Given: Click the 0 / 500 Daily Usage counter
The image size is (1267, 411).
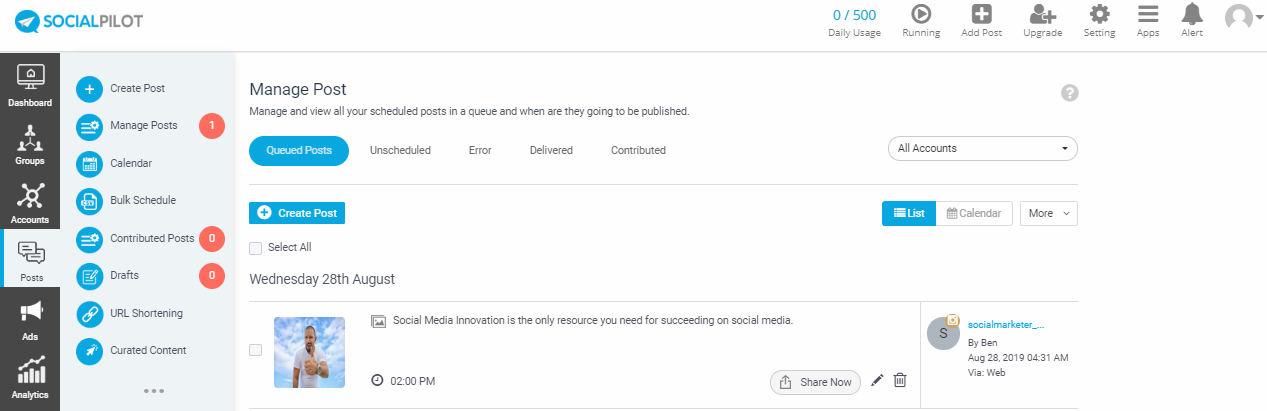Looking at the screenshot, I should click(x=854, y=22).
